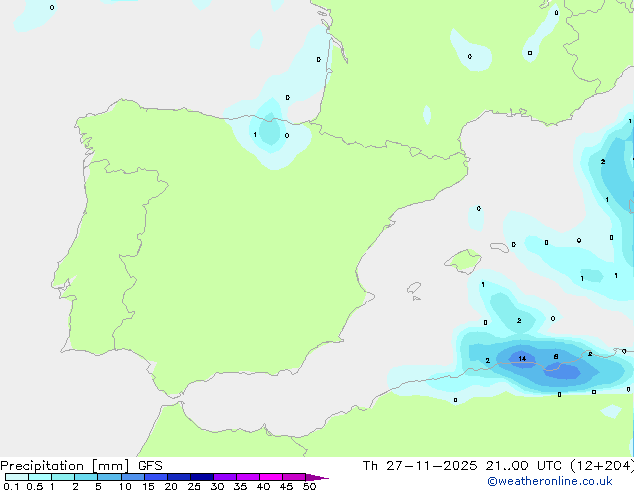Click the 35–40 mm legend swatch

point(248,477)
